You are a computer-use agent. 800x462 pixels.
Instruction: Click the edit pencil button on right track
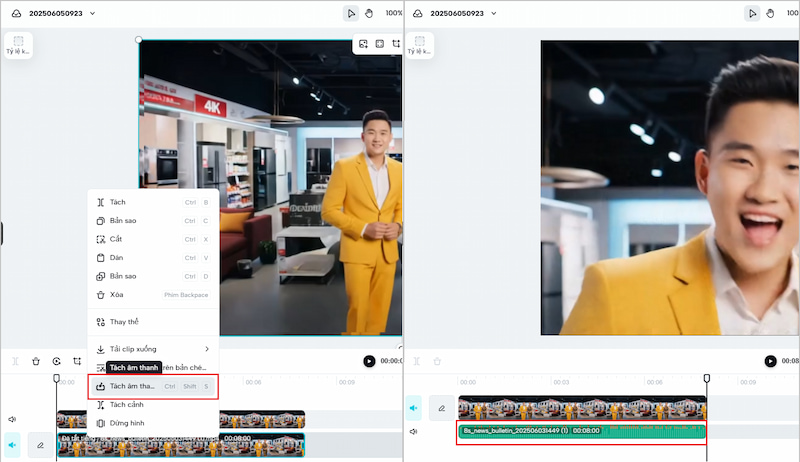[x=442, y=408]
